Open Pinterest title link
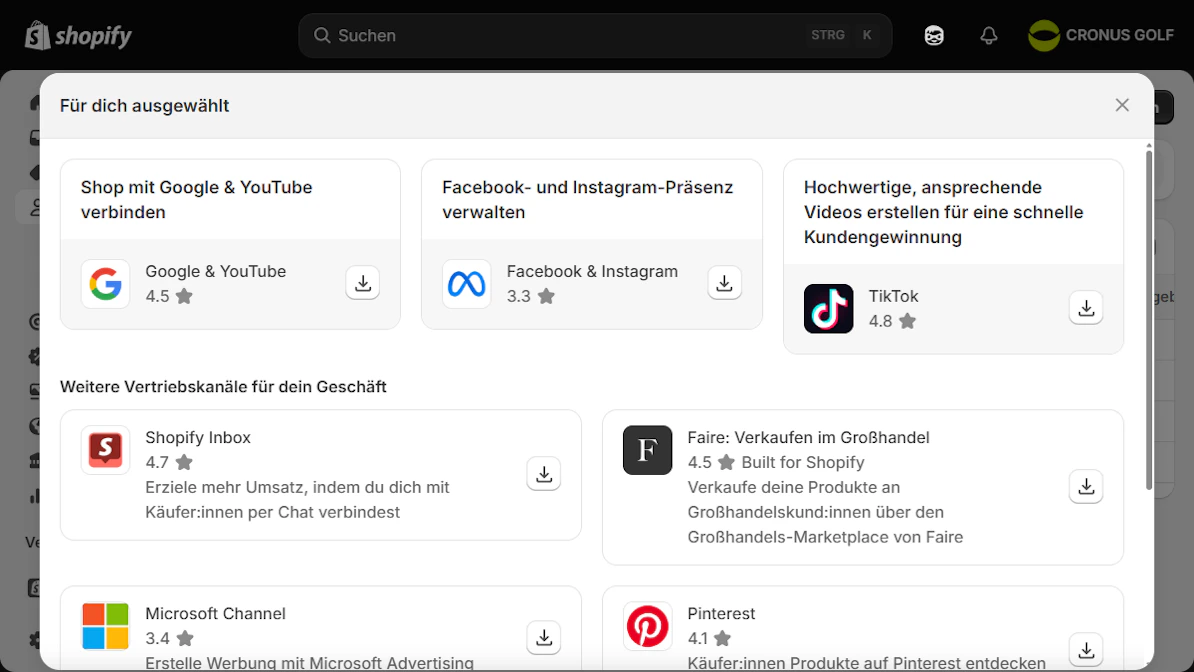This screenshot has height=672, width=1194. pyautogui.click(x=721, y=613)
